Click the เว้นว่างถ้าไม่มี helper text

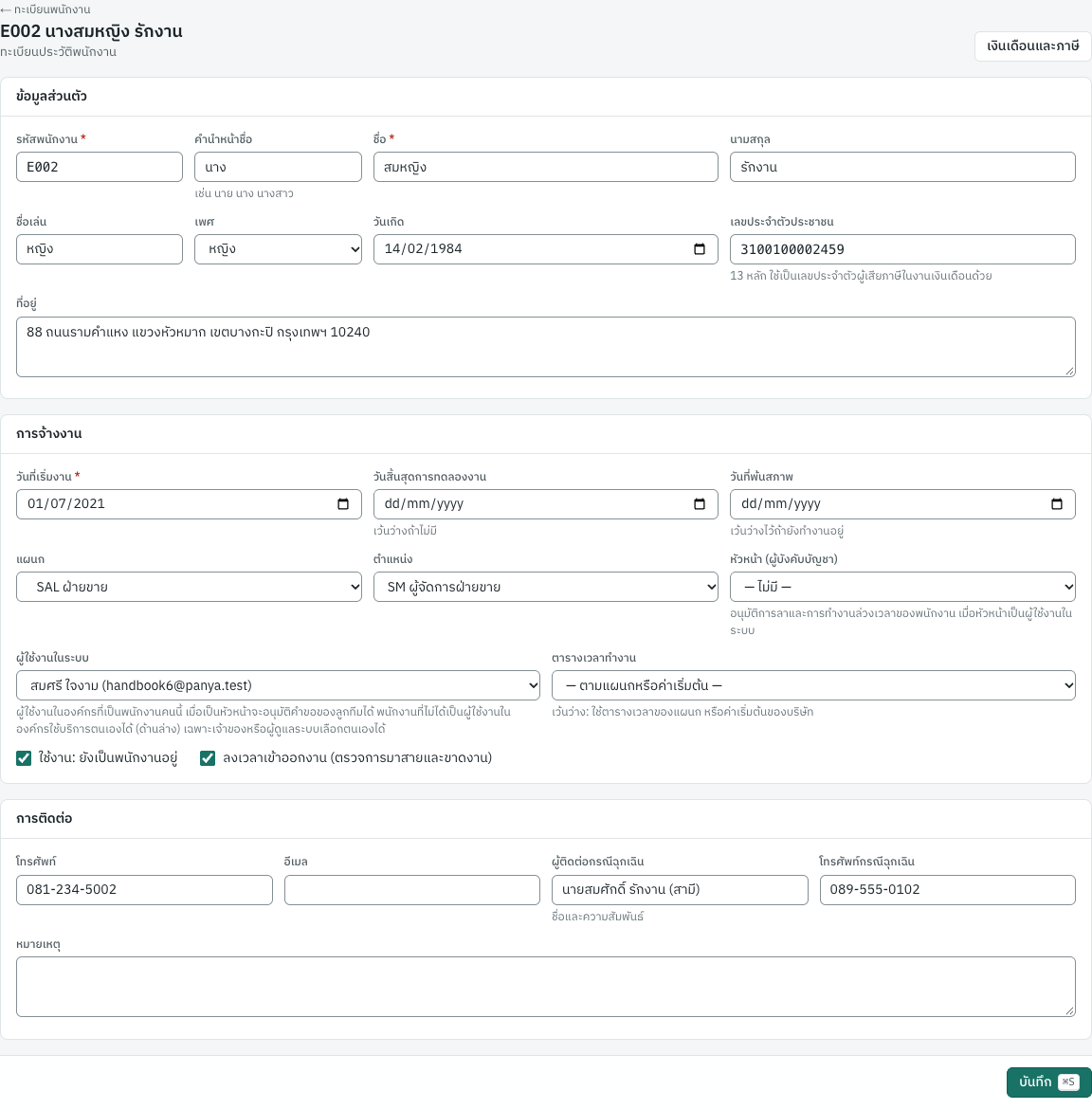[406, 531]
